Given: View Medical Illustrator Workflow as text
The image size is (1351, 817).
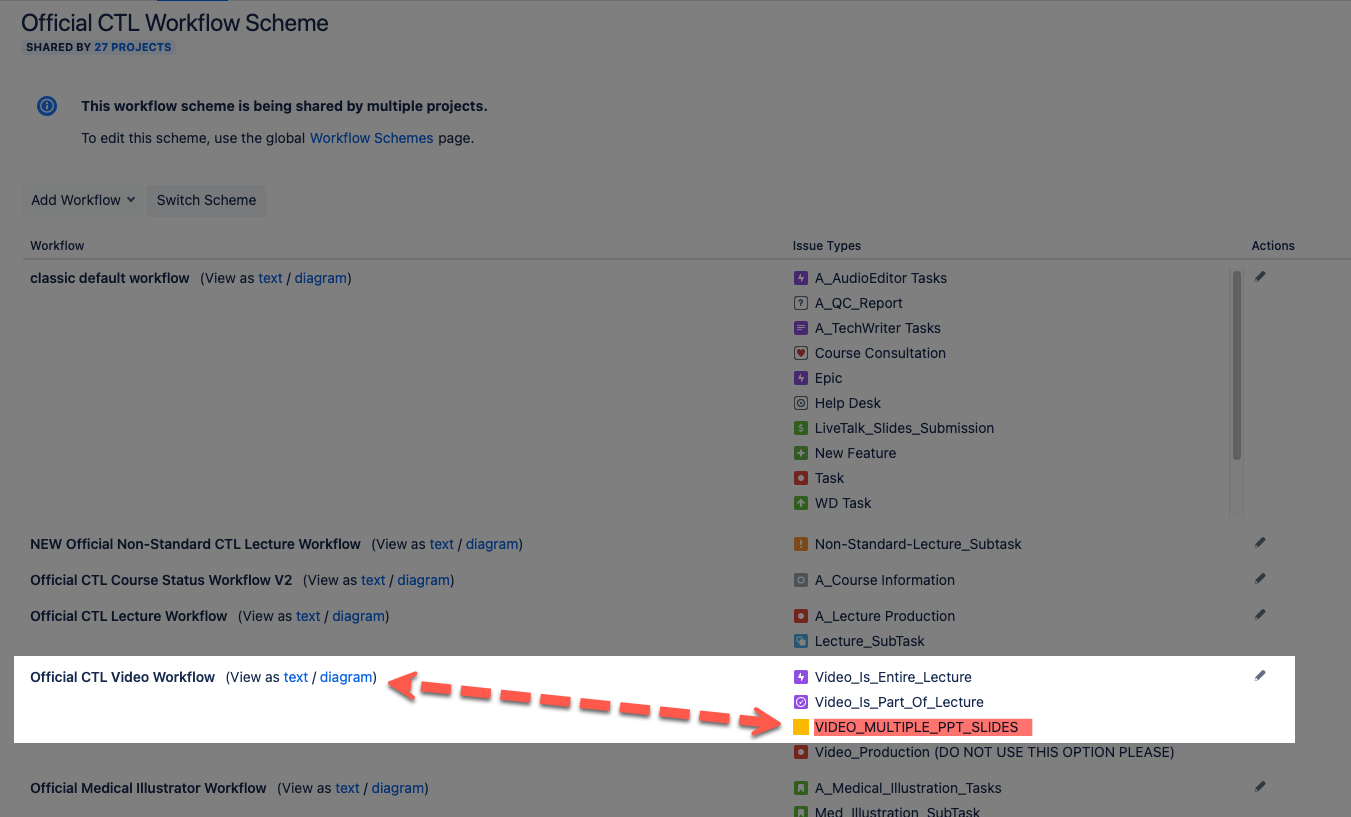Looking at the screenshot, I should click(347, 788).
